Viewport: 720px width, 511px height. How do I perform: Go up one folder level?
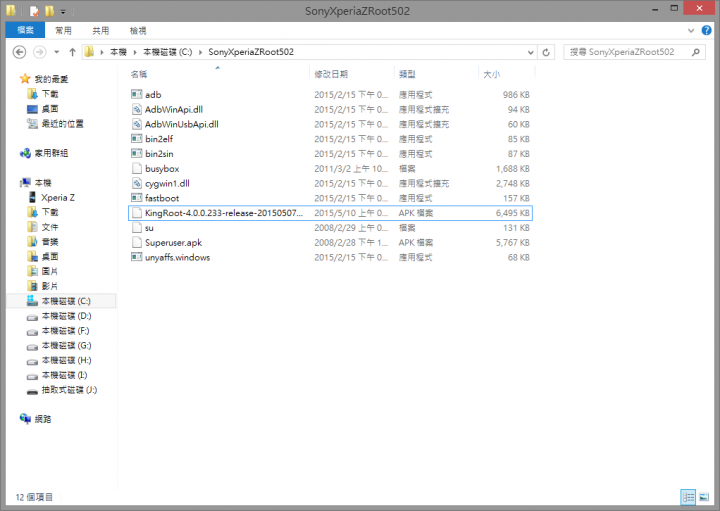coord(72,52)
